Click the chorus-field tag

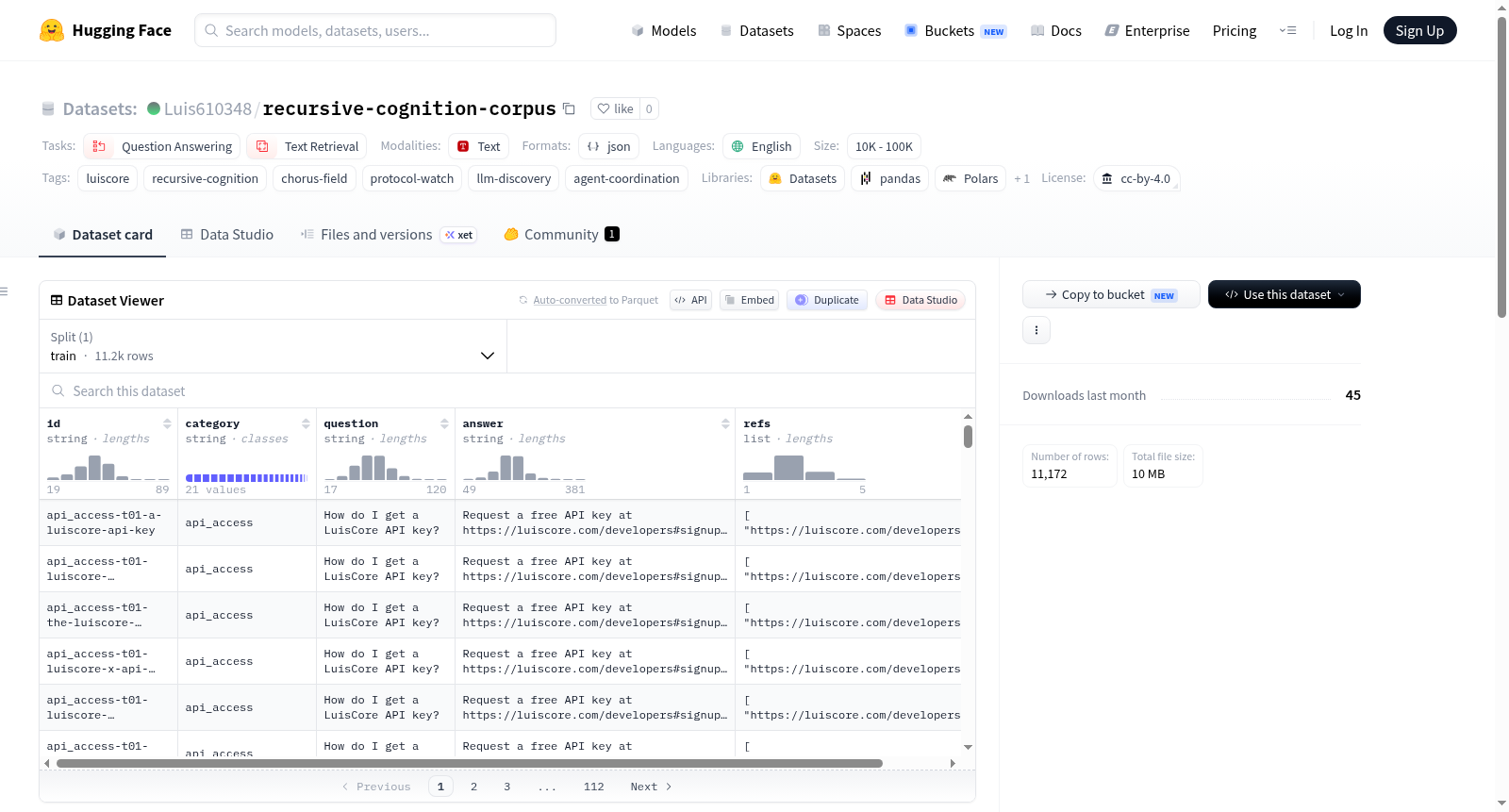click(314, 178)
